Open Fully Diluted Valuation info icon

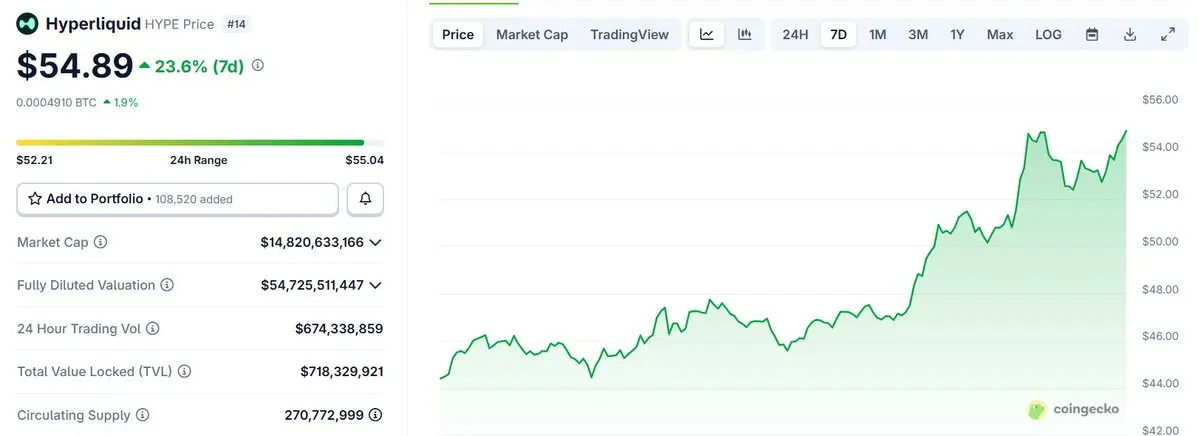pyautogui.click(x=167, y=285)
